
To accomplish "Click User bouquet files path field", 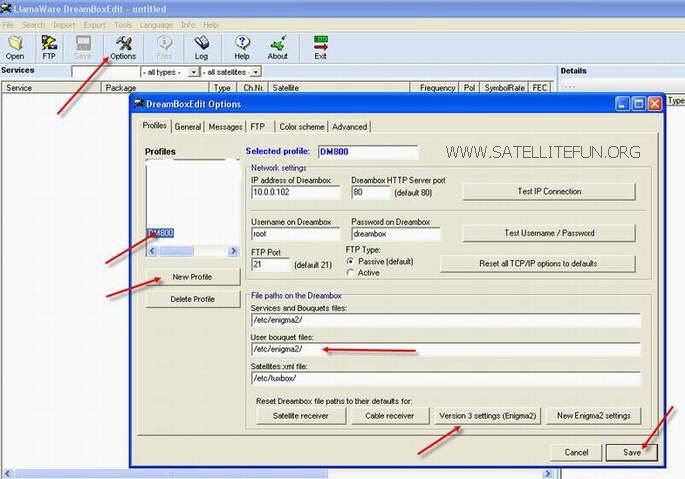I will pos(446,349).
